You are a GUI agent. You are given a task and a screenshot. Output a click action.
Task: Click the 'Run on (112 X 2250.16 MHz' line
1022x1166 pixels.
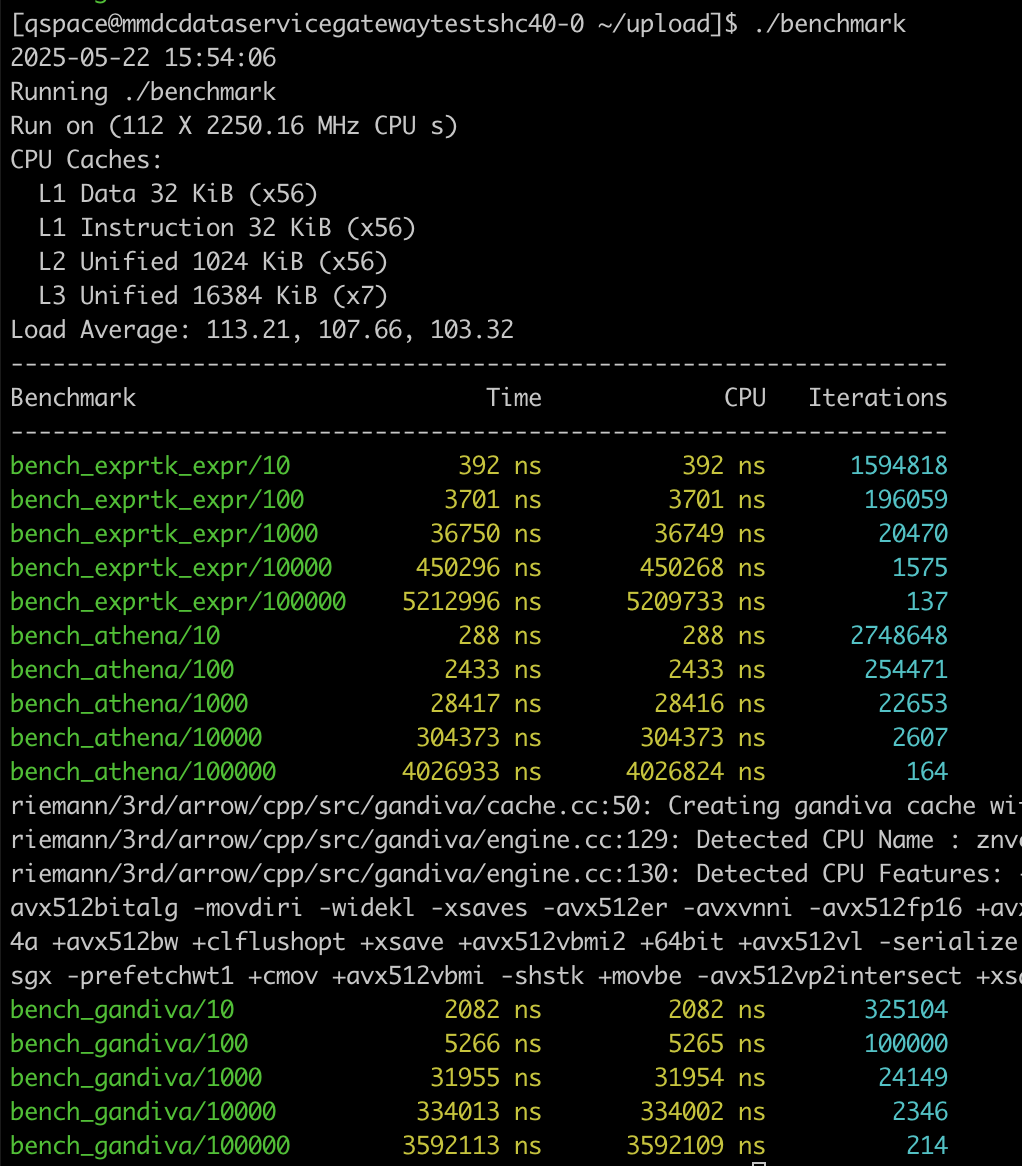point(234,126)
